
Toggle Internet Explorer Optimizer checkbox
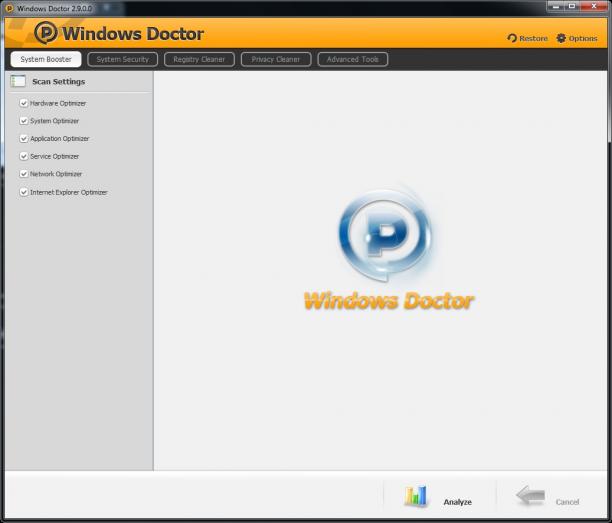(23, 192)
